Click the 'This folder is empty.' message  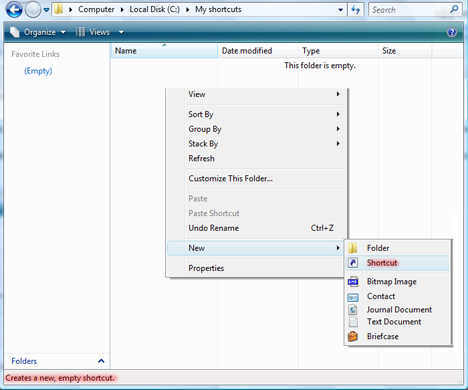click(x=320, y=66)
